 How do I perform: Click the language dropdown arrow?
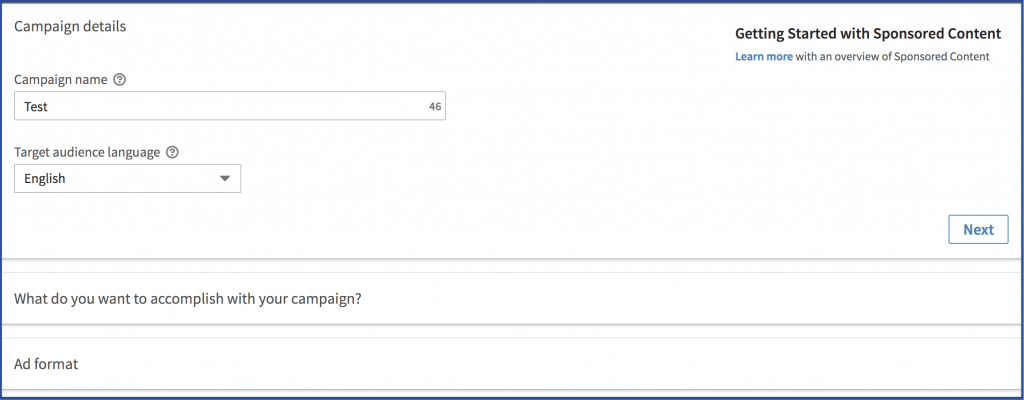pyautogui.click(x=225, y=178)
